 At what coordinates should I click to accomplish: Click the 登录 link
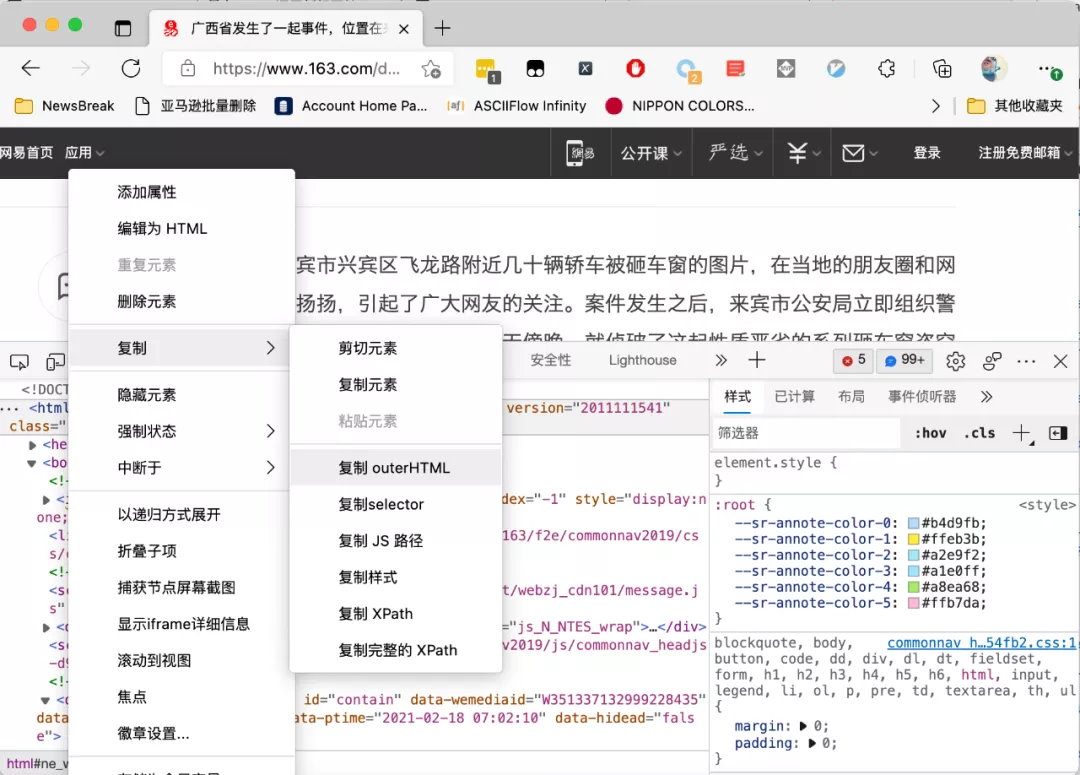pyautogui.click(x=927, y=153)
